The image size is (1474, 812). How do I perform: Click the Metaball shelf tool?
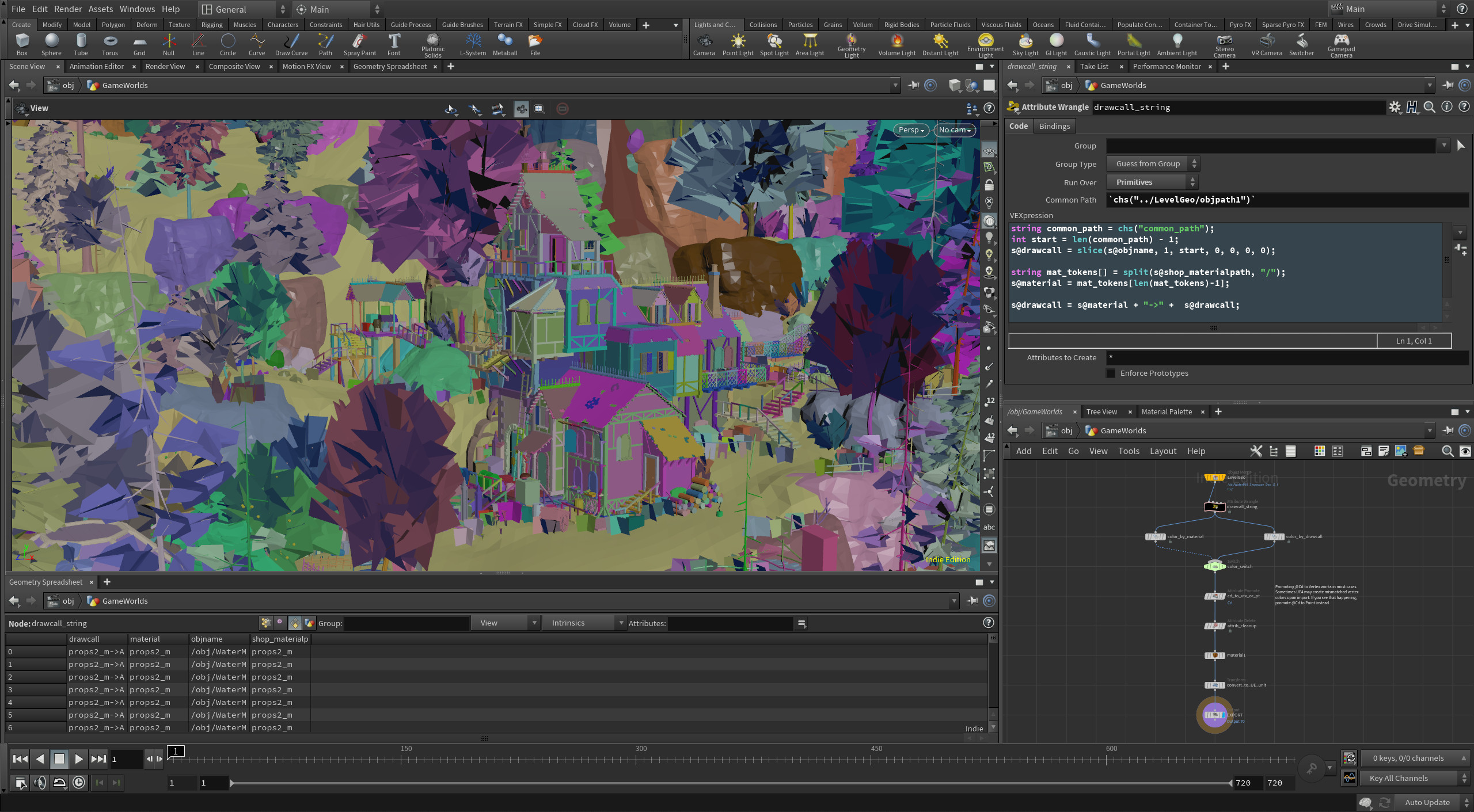[x=504, y=44]
